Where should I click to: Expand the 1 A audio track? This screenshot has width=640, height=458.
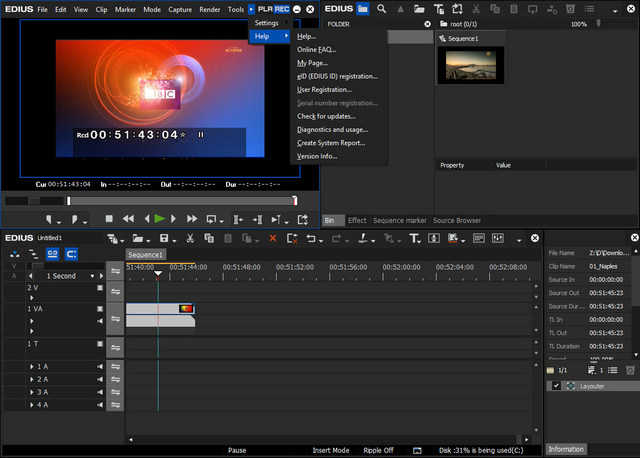[31, 367]
